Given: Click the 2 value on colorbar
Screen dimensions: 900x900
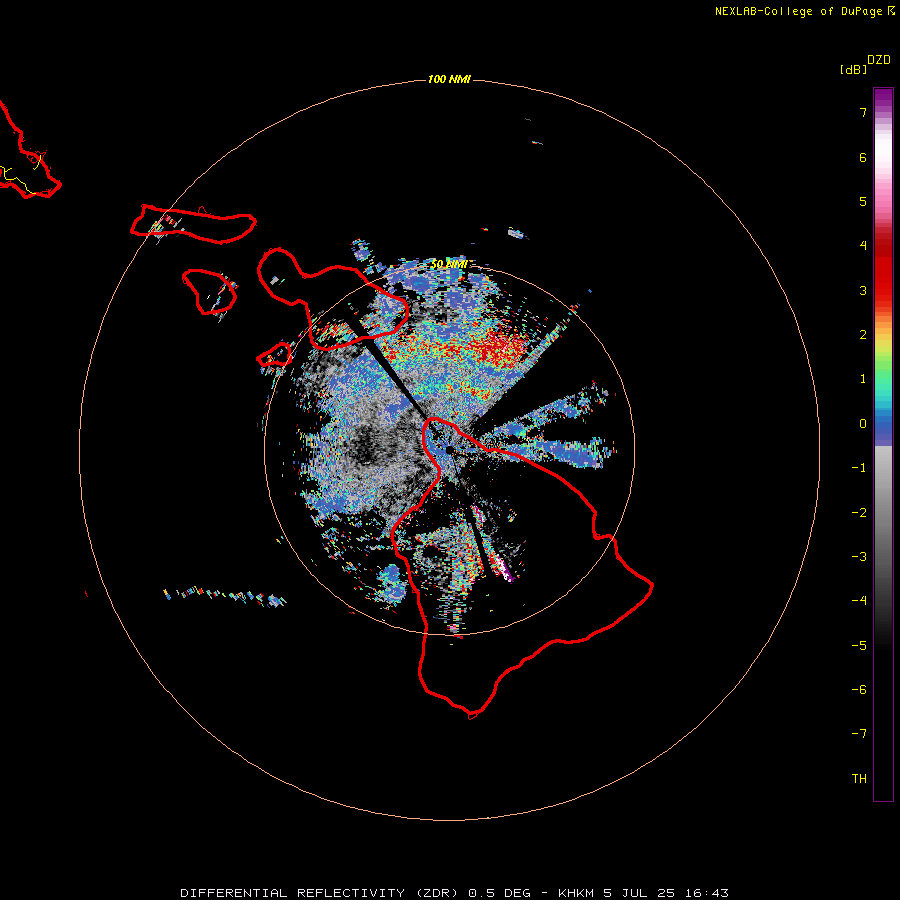Looking at the screenshot, I should [863, 335].
